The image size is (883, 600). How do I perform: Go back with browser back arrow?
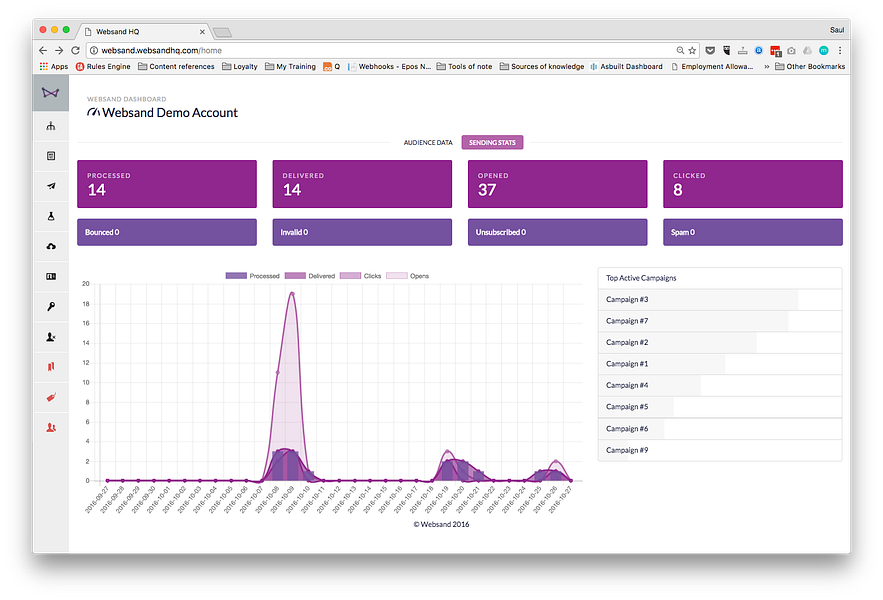pos(43,50)
